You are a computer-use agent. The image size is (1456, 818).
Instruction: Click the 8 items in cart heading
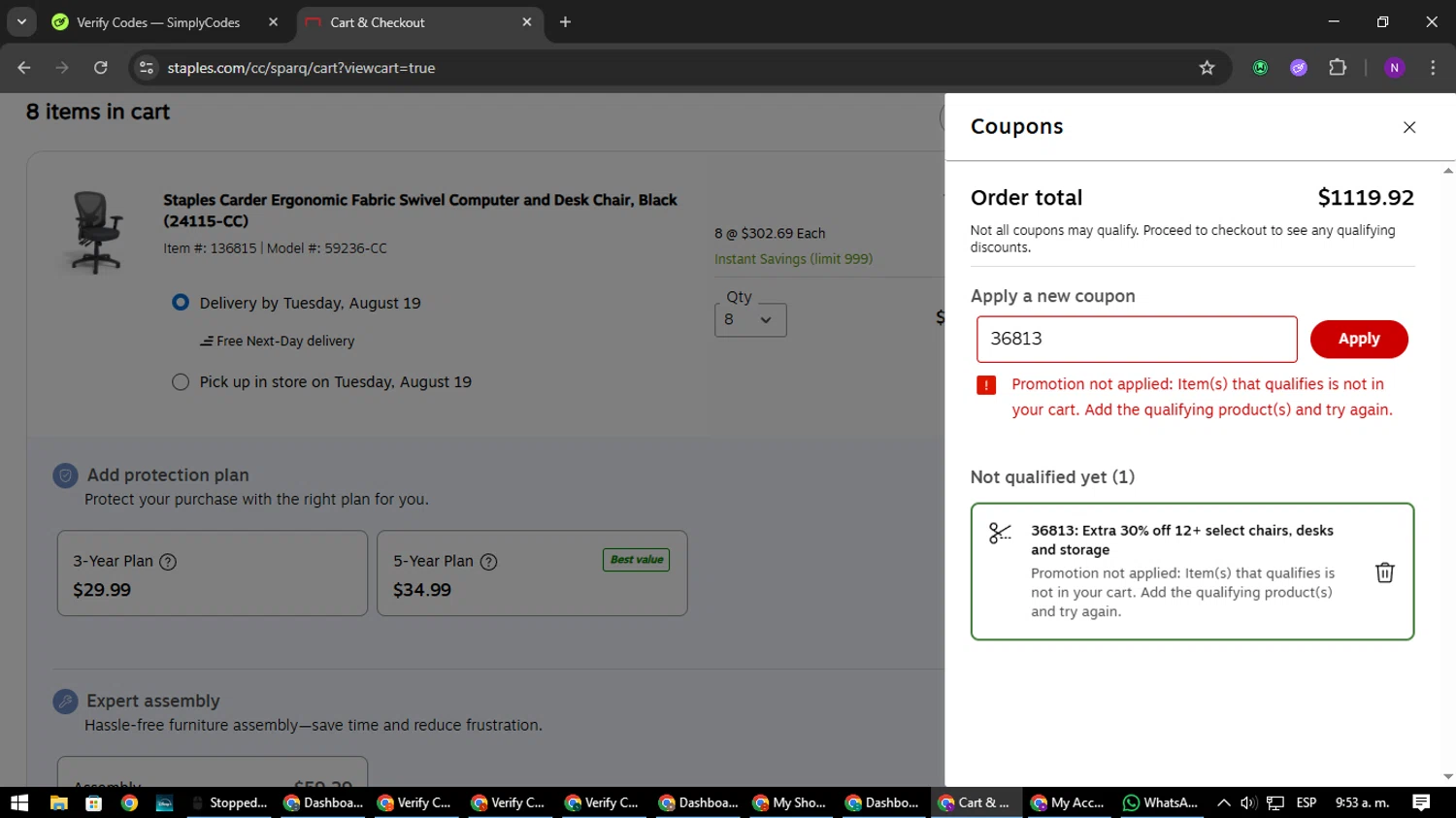point(98,113)
